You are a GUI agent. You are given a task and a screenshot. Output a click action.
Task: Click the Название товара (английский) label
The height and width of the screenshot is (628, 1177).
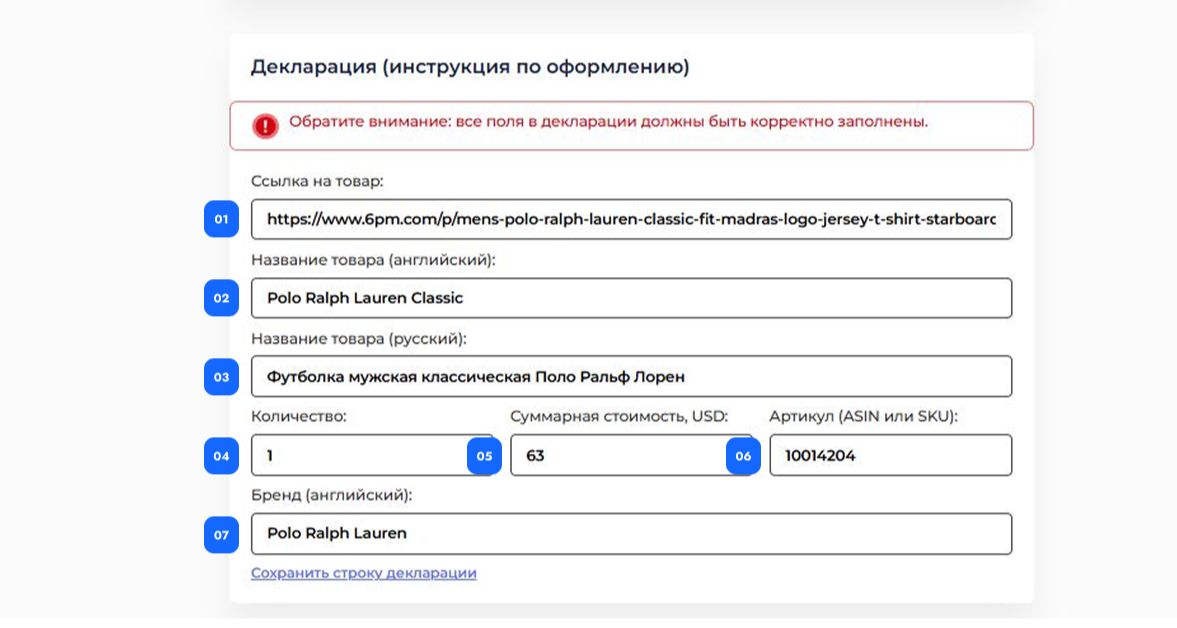[373, 260]
